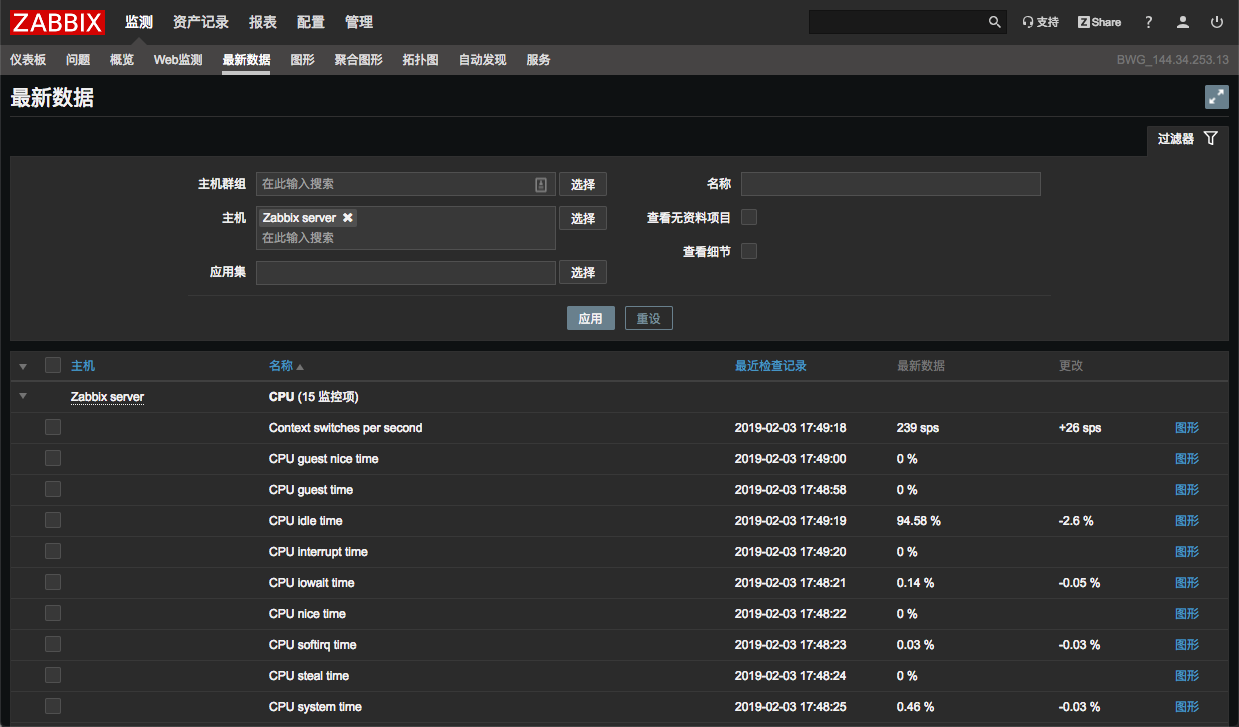Remove Zabbix server host tag

pyautogui.click(x=348, y=218)
